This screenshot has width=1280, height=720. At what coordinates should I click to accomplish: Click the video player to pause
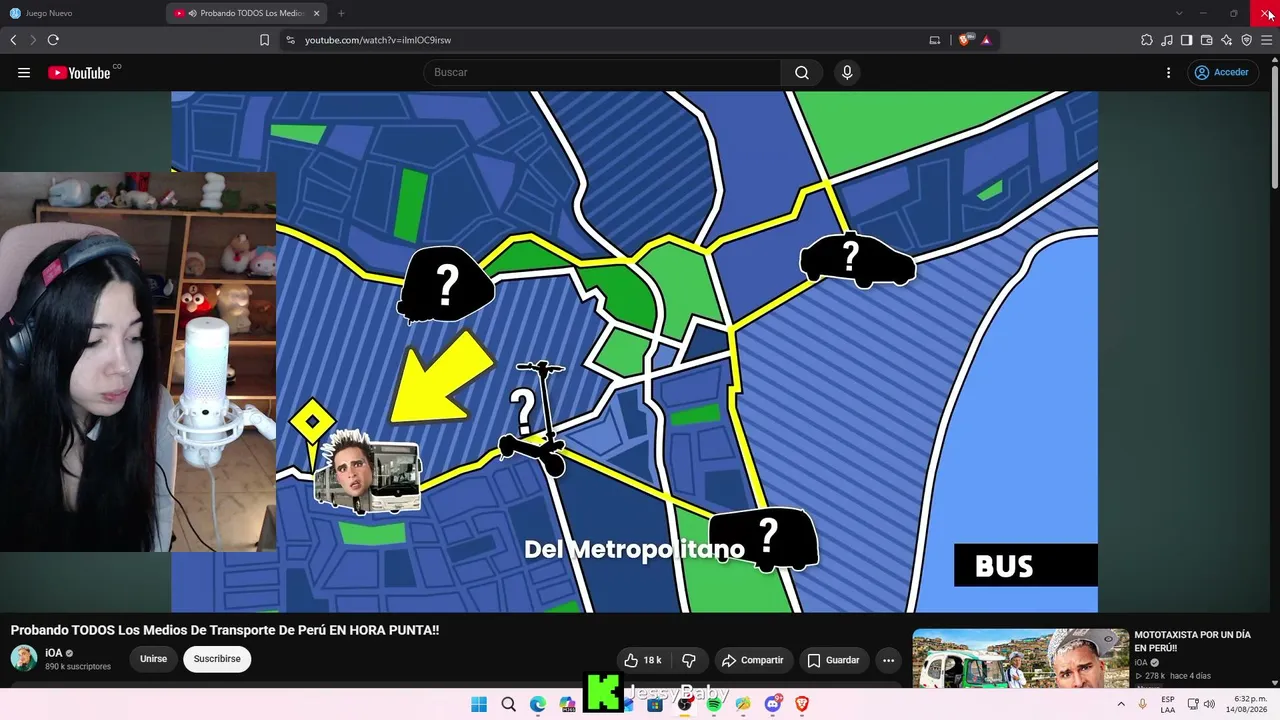[634, 351]
